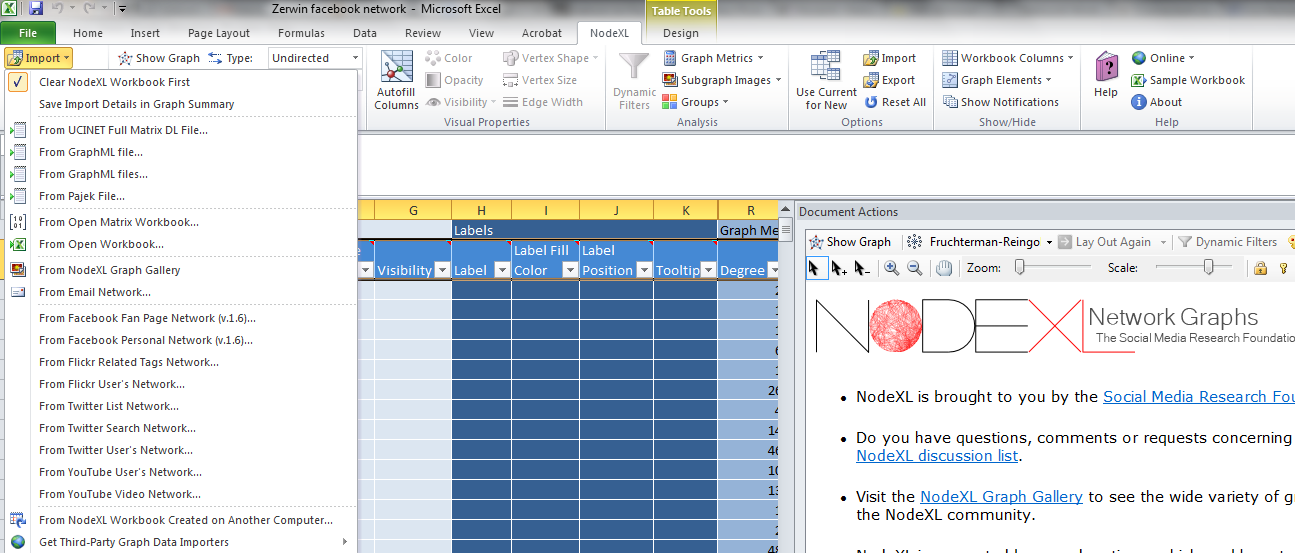1295x553 pixels.
Task: Click the padlock icon in graph toolbar
Action: point(1261,268)
